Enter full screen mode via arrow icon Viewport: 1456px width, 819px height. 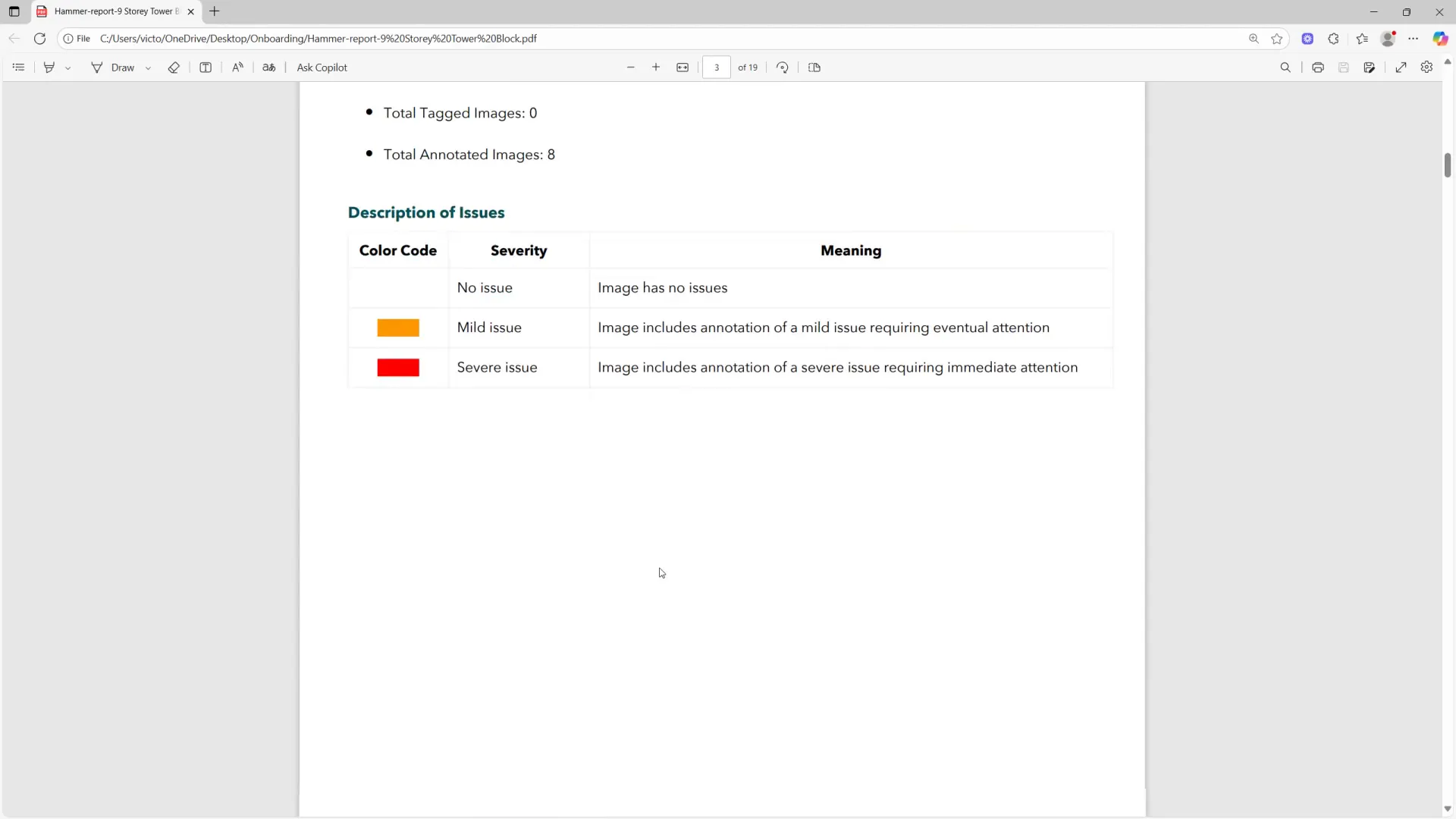(x=1401, y=67)
